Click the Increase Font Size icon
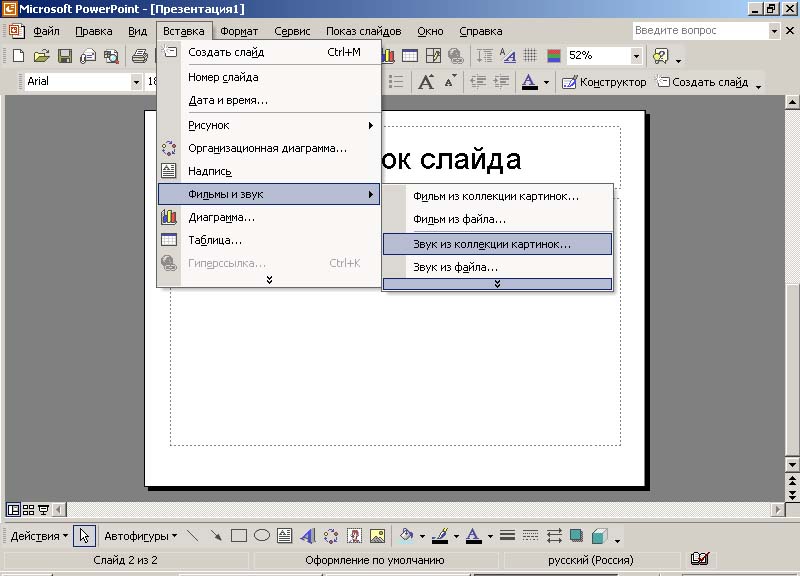The height and width of the screenshot is (576, 800). pyautogui.click(x=427, y=82)
